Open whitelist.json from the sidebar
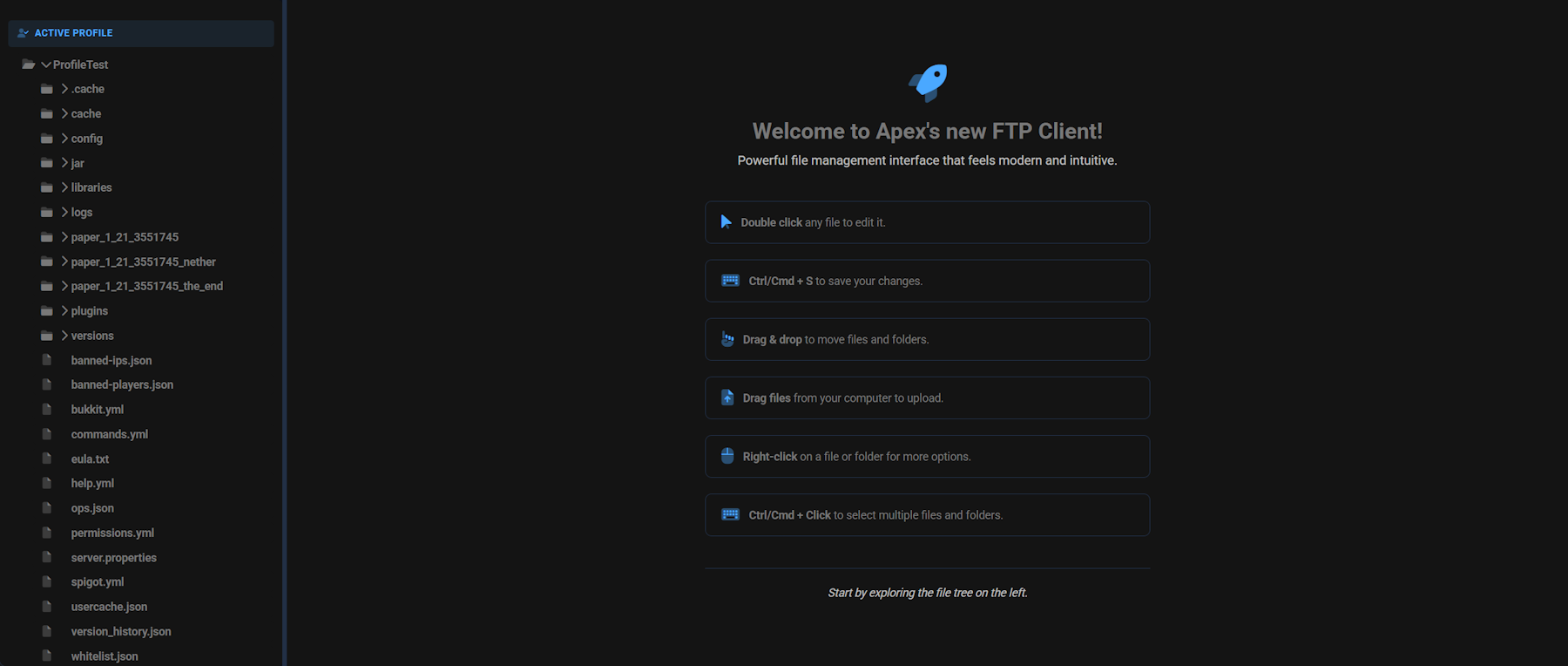This screenshot has width=1568, height=666. pyautogui.click(x=104, y=656)
